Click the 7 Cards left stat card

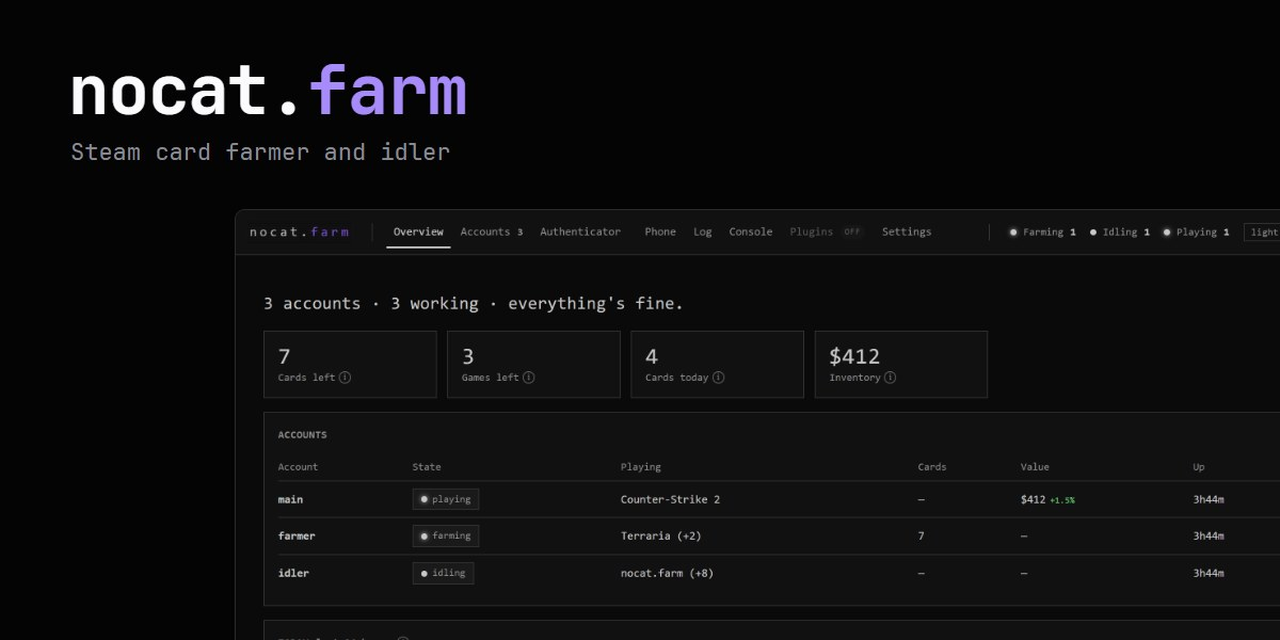(x=350, y=364)
